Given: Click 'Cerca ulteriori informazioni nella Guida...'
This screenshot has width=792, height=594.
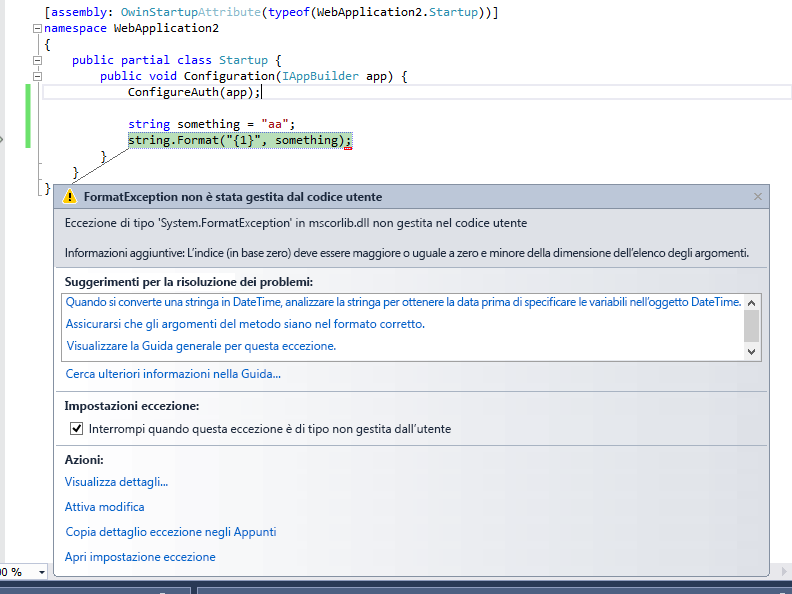Looking at the screenshot, I should tap(173, 374).
